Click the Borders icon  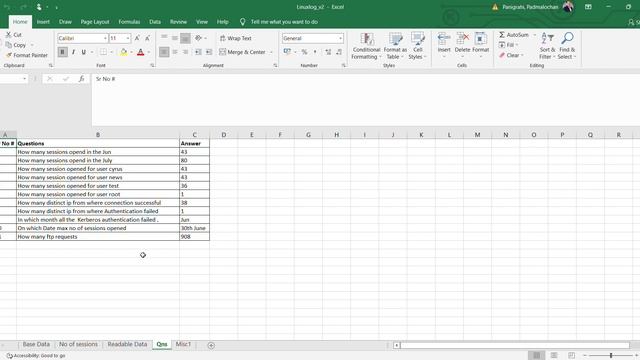point(103,52)
